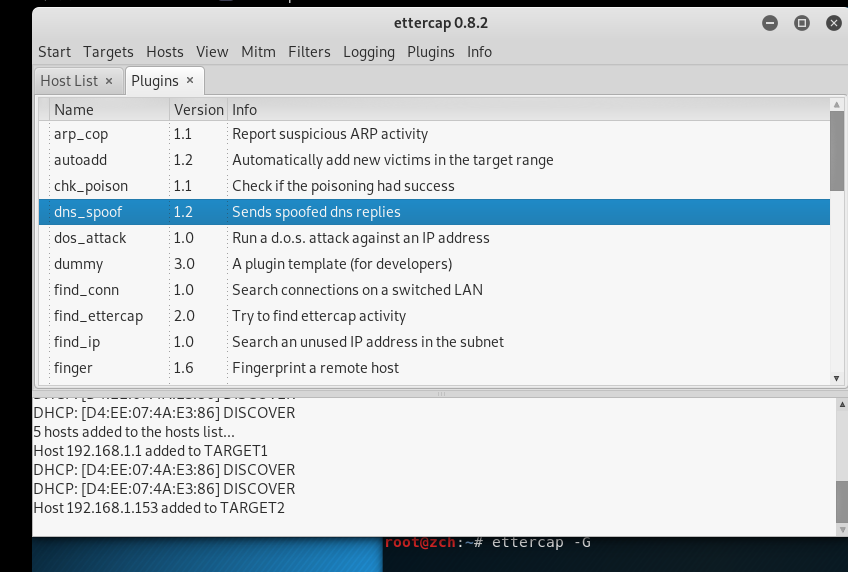Select the finger plugin row

[434, 368]
